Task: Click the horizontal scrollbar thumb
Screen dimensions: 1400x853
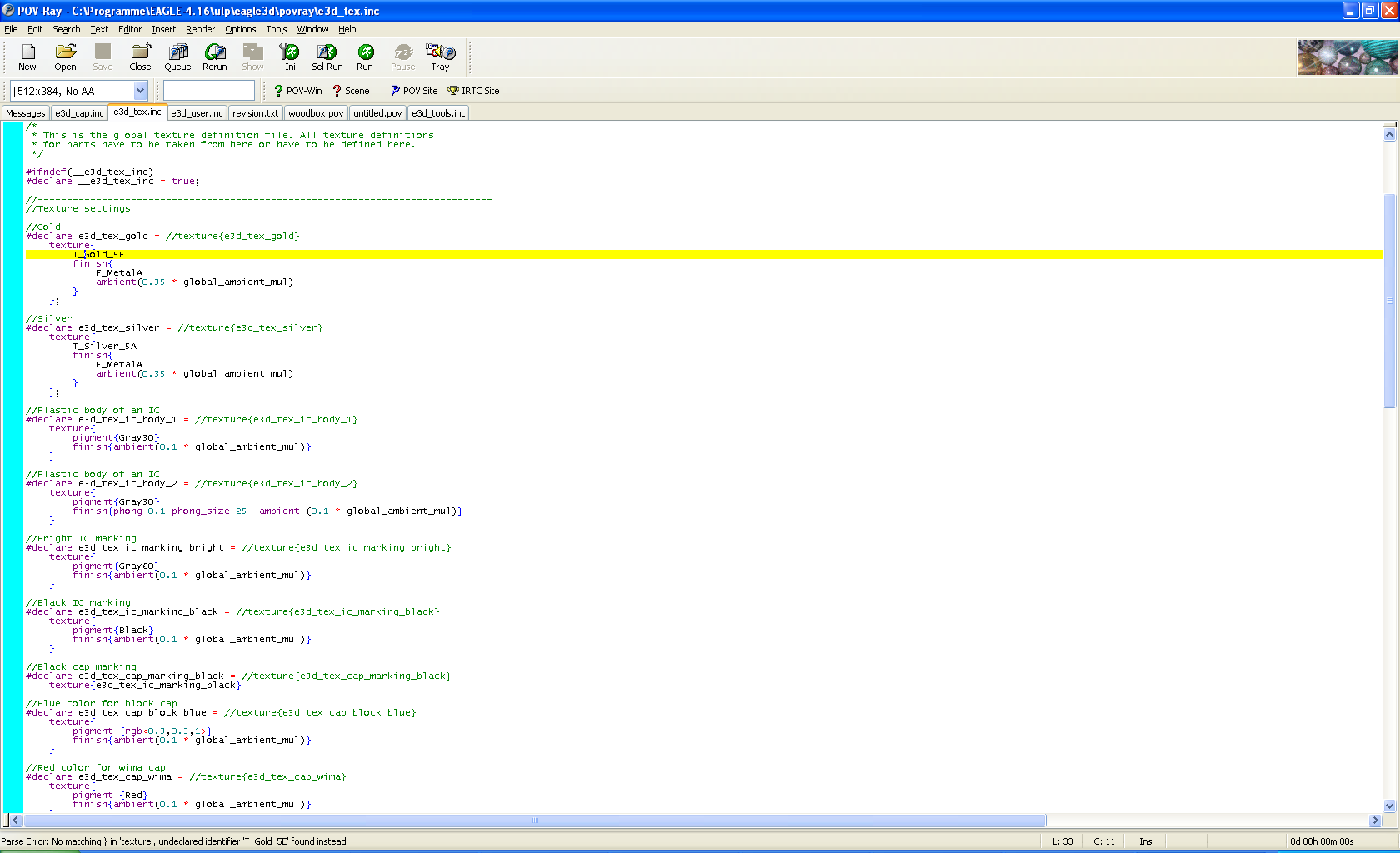Action: point(535,820)
